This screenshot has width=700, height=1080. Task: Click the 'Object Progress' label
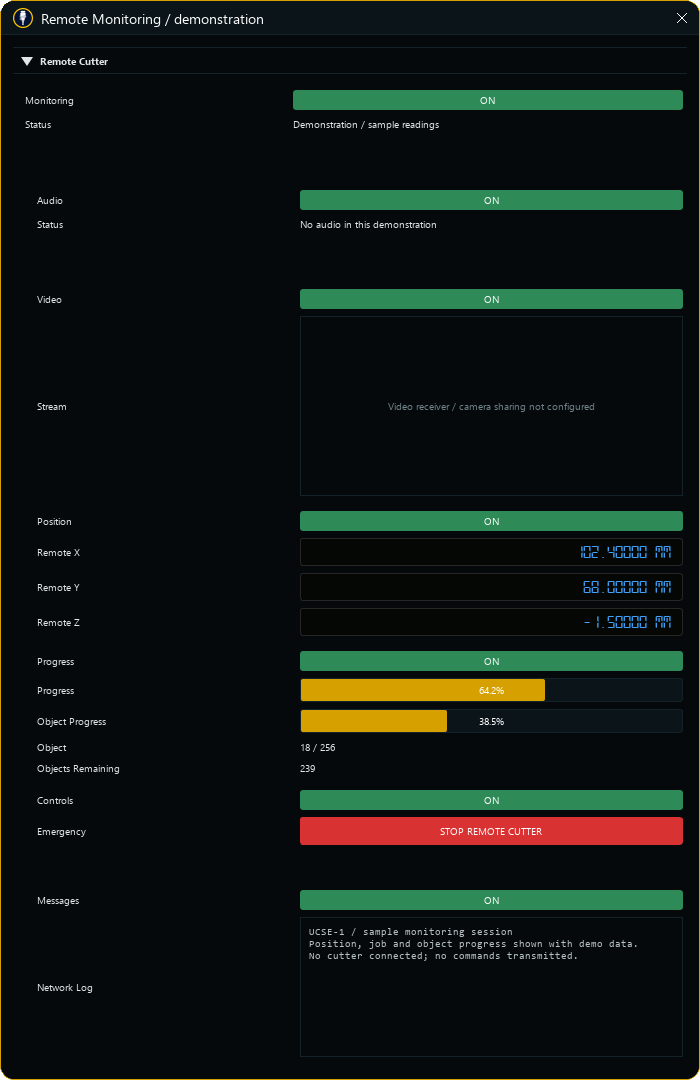pos(72,722)
